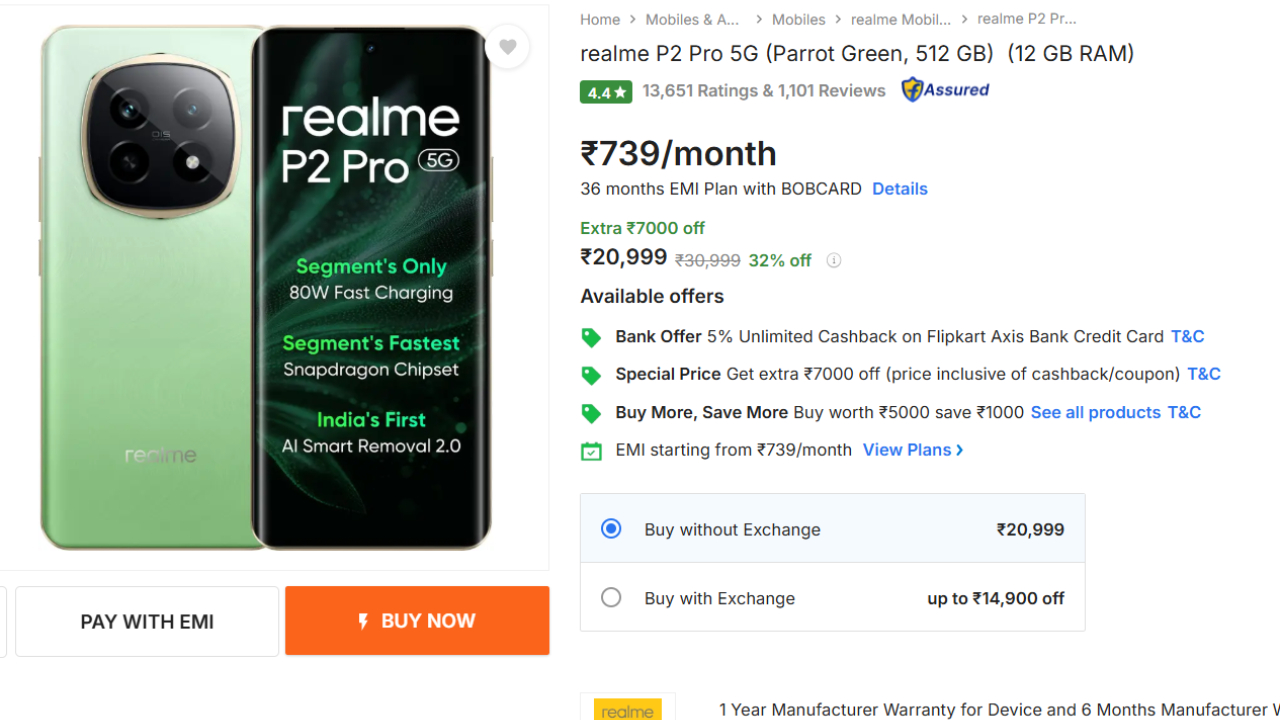1280x720 pixels.
Task: Click PAY WITH EMI button
Action: (147, 622)
